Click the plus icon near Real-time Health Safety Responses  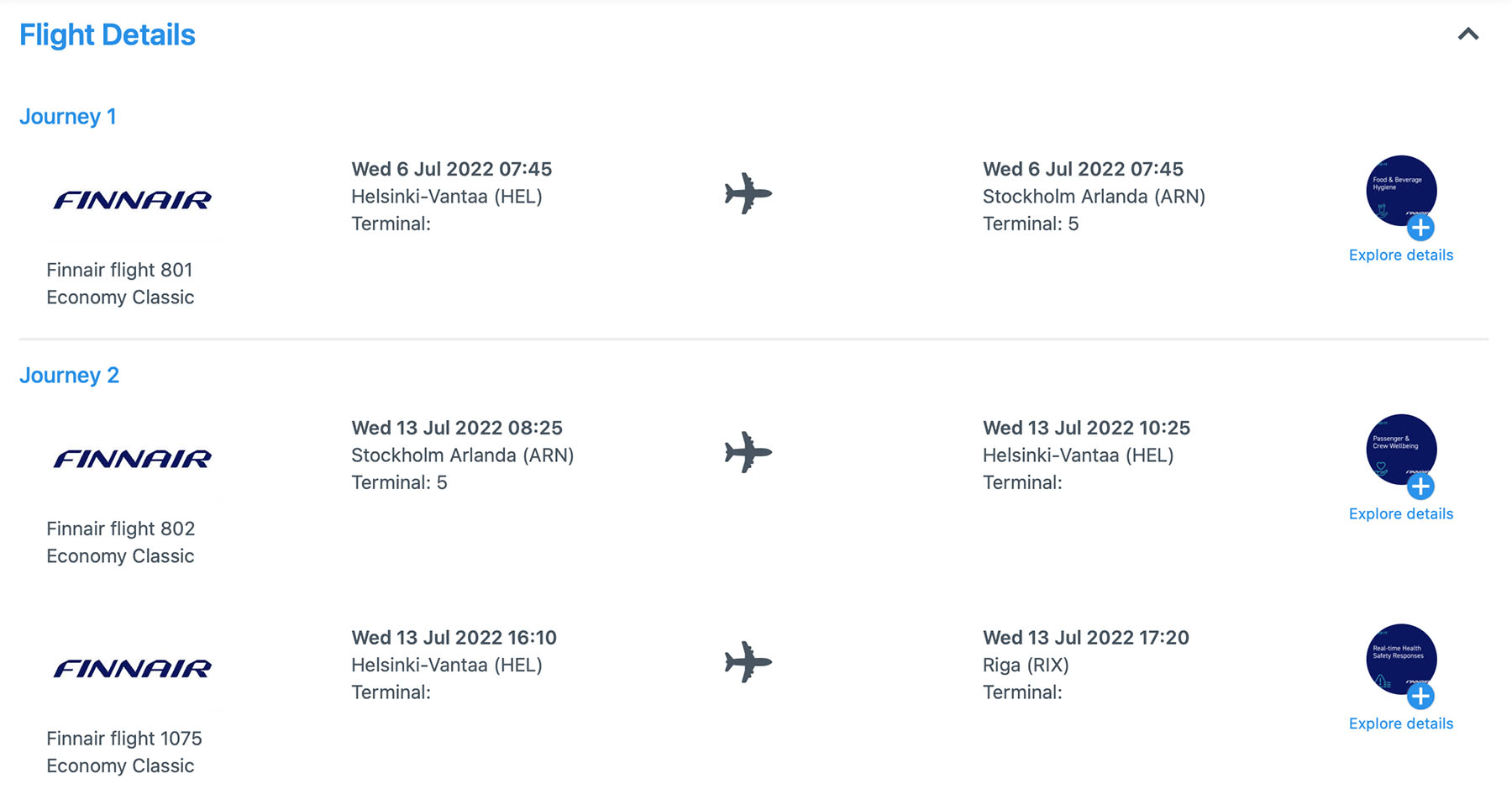coord(1422,697)
